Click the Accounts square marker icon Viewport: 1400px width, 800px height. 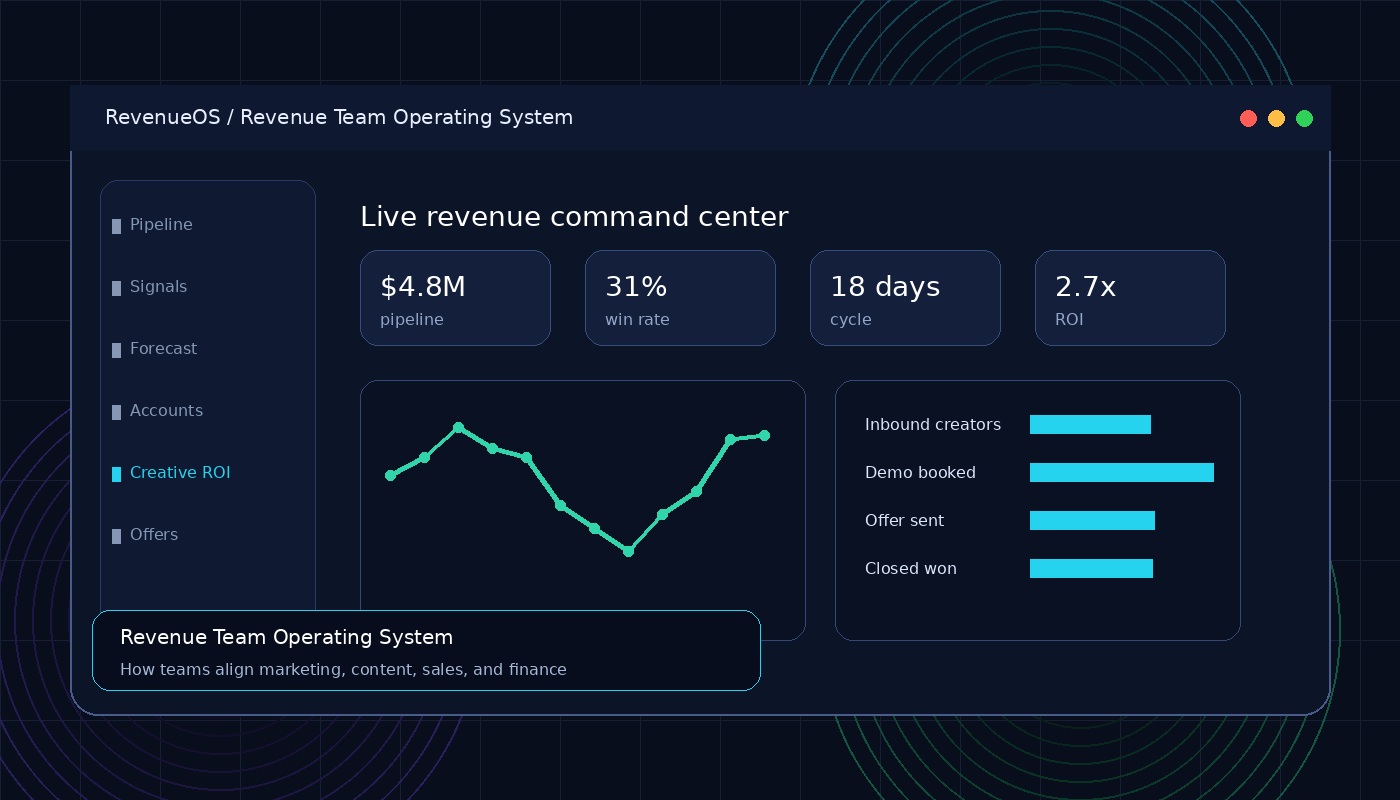(x=116, y=413)
